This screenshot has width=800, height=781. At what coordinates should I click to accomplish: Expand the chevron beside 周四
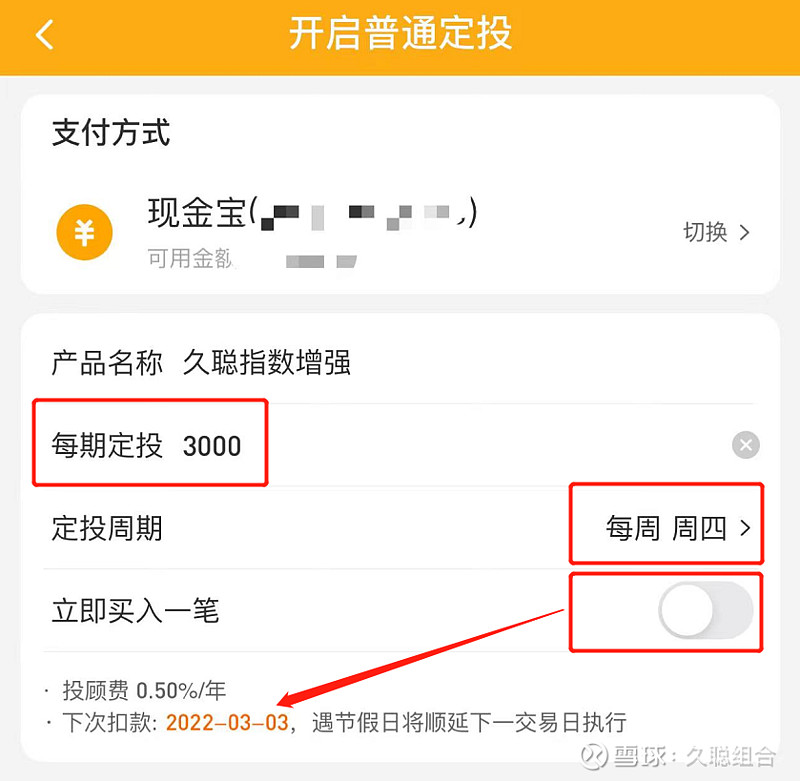[x=745, y=528]
